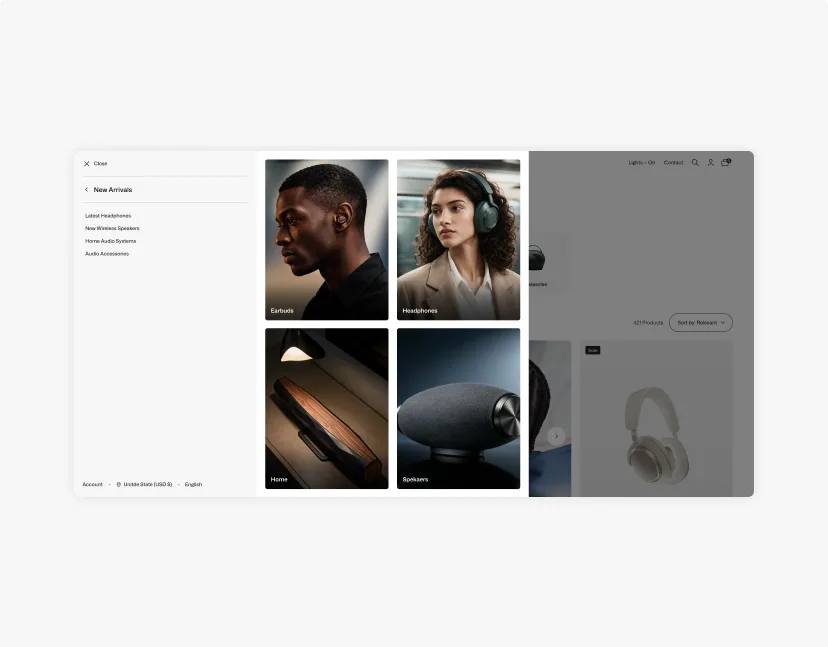The image size is (828, 647).
Task: Open Home Audio Systems menu item
Action: click(x=111, y=241)
